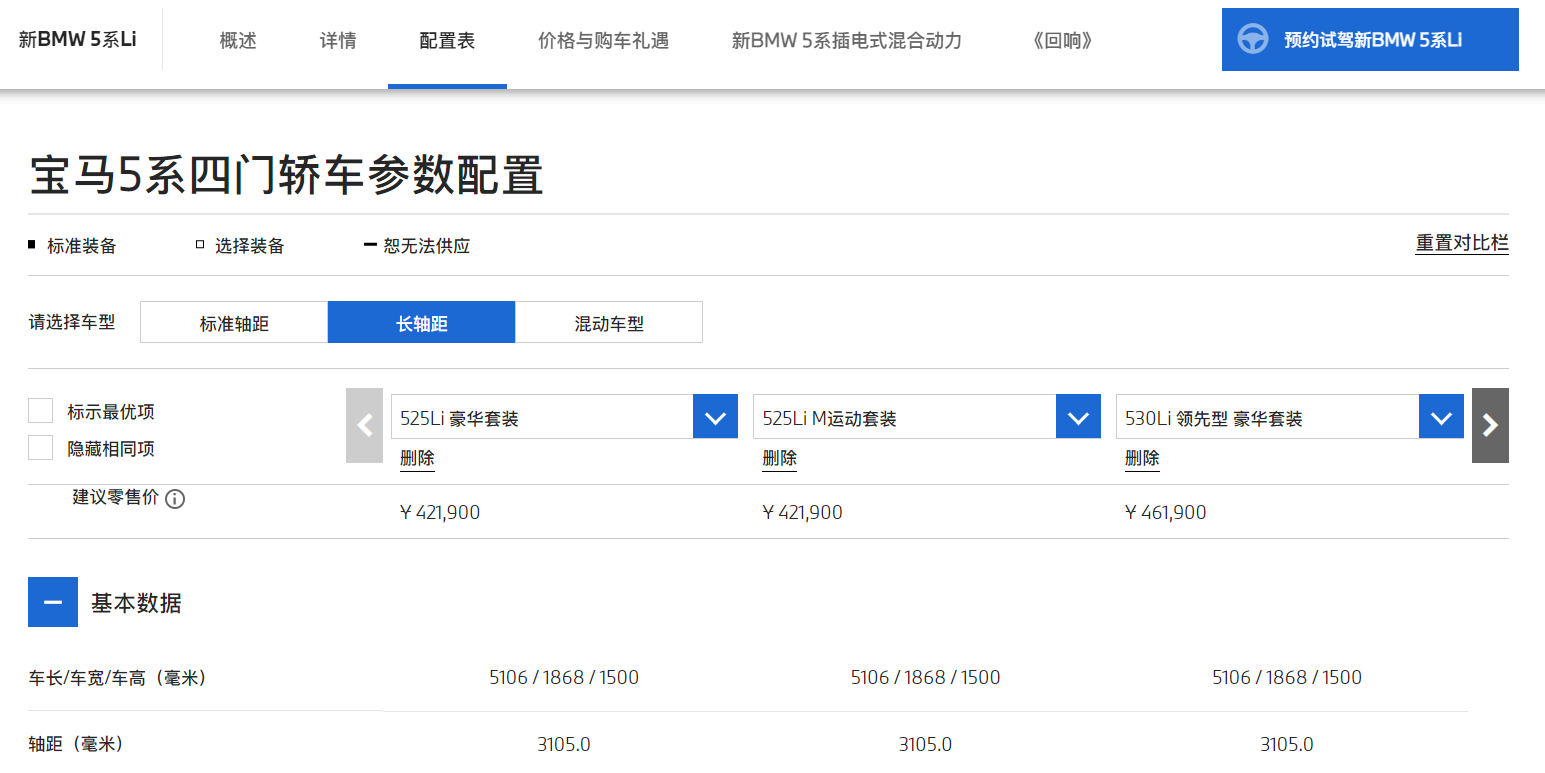The height and width of the screenshot is (773, 1545).
Task: Enable the 标示最优项 checkbox
Action: 41,411
